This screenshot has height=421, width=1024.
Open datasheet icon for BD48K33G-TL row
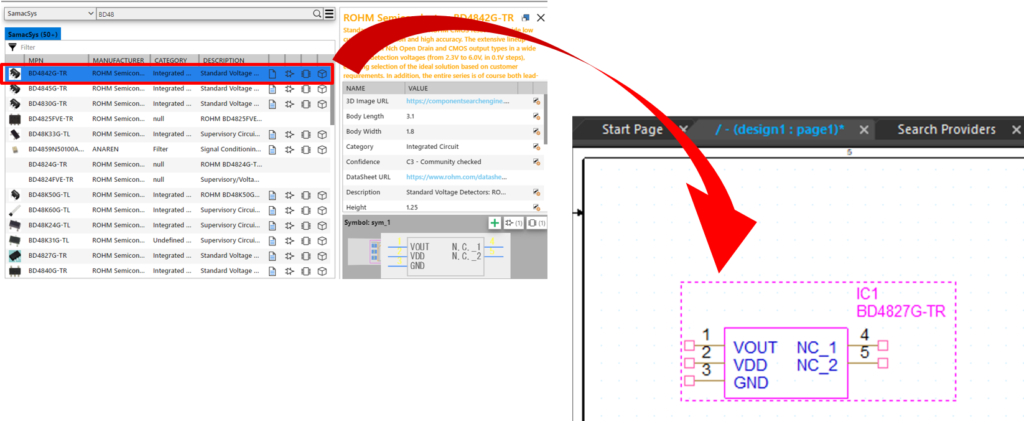click(273, 134)
